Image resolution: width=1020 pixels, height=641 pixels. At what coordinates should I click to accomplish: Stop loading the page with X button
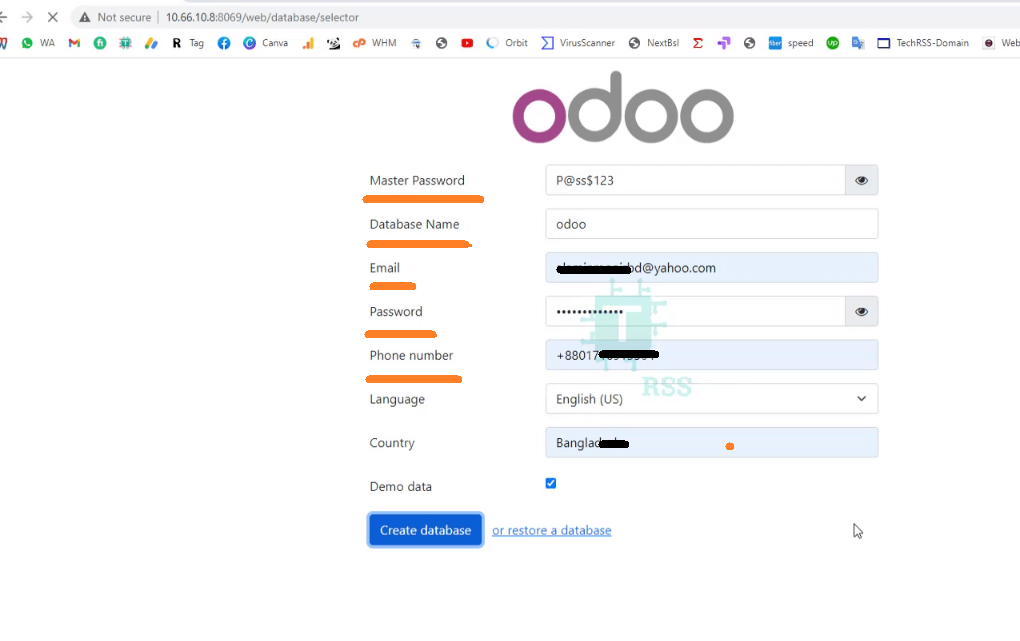[x=53, y=18]
